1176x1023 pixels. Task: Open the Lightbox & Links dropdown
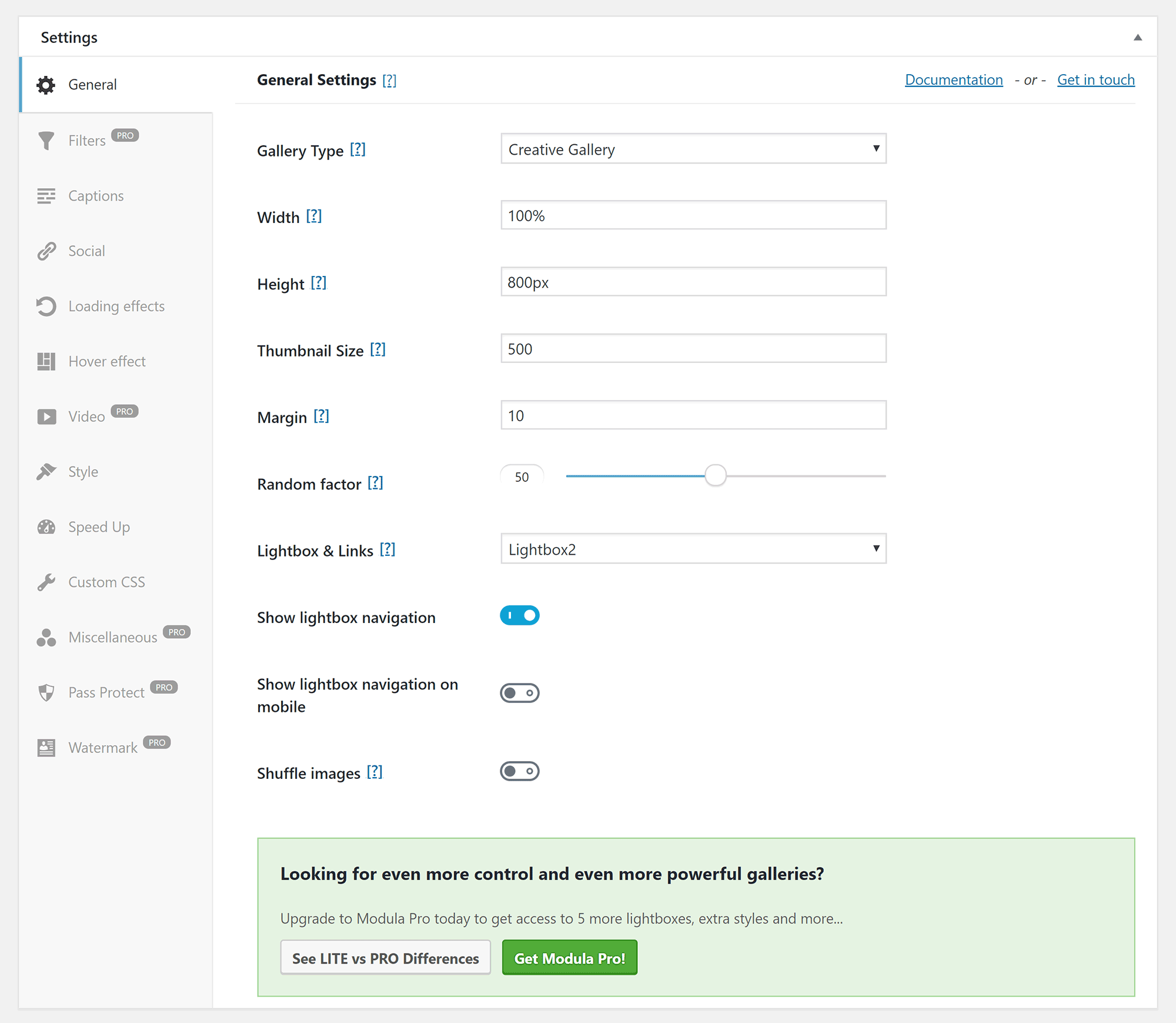tap(693, 549)
